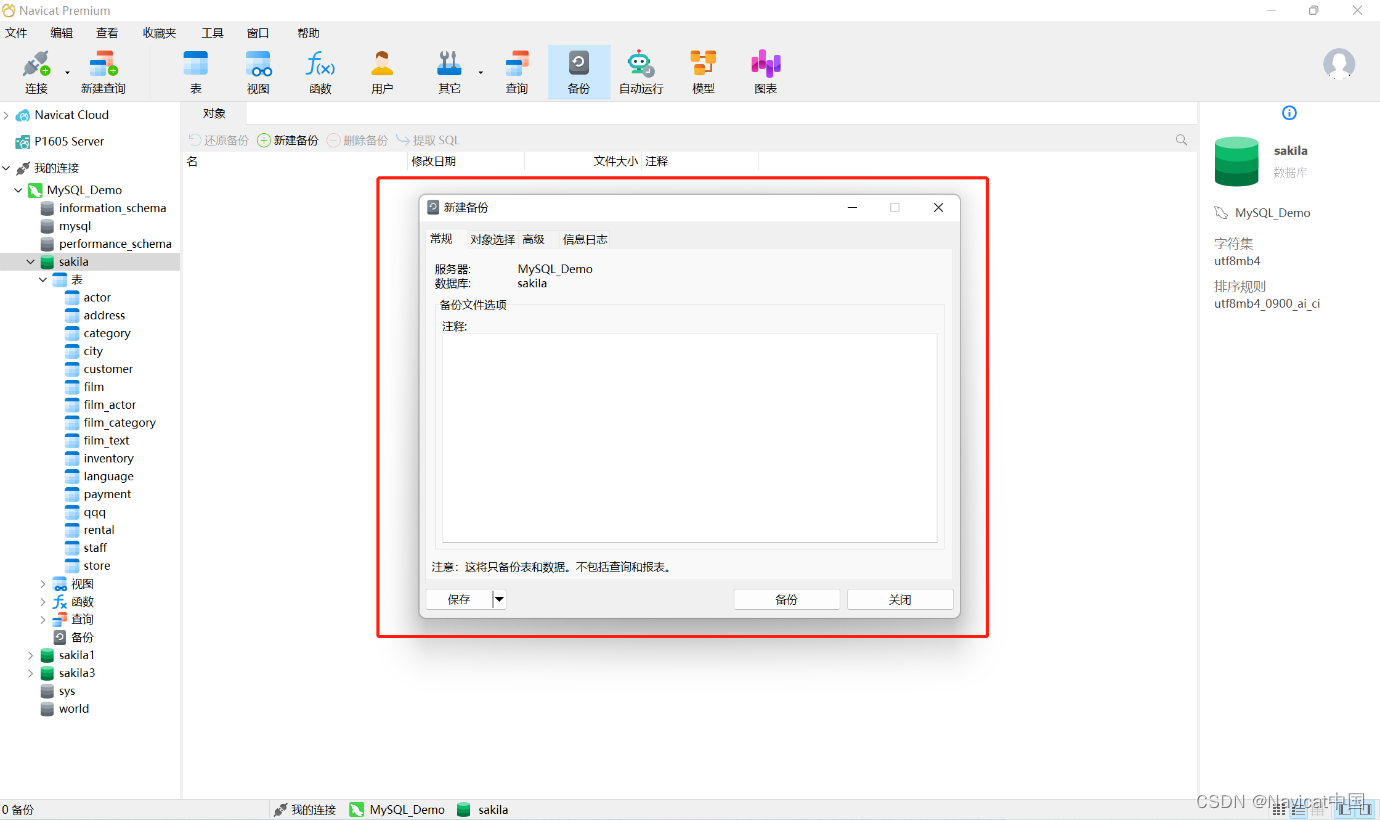
Task: Select the 备份 node under sakila in the tree
Action: tap(73, 638)
